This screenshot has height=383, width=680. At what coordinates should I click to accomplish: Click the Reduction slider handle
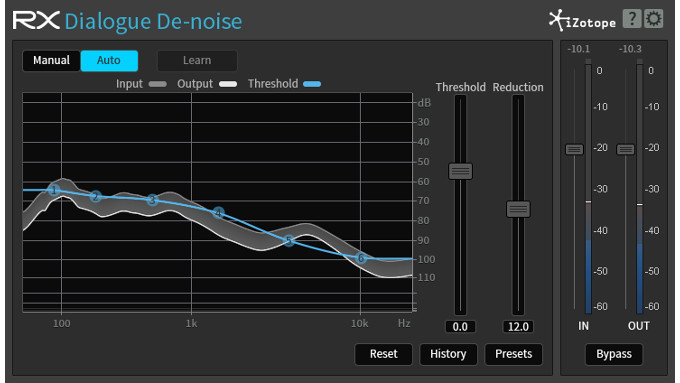(518, 209)
